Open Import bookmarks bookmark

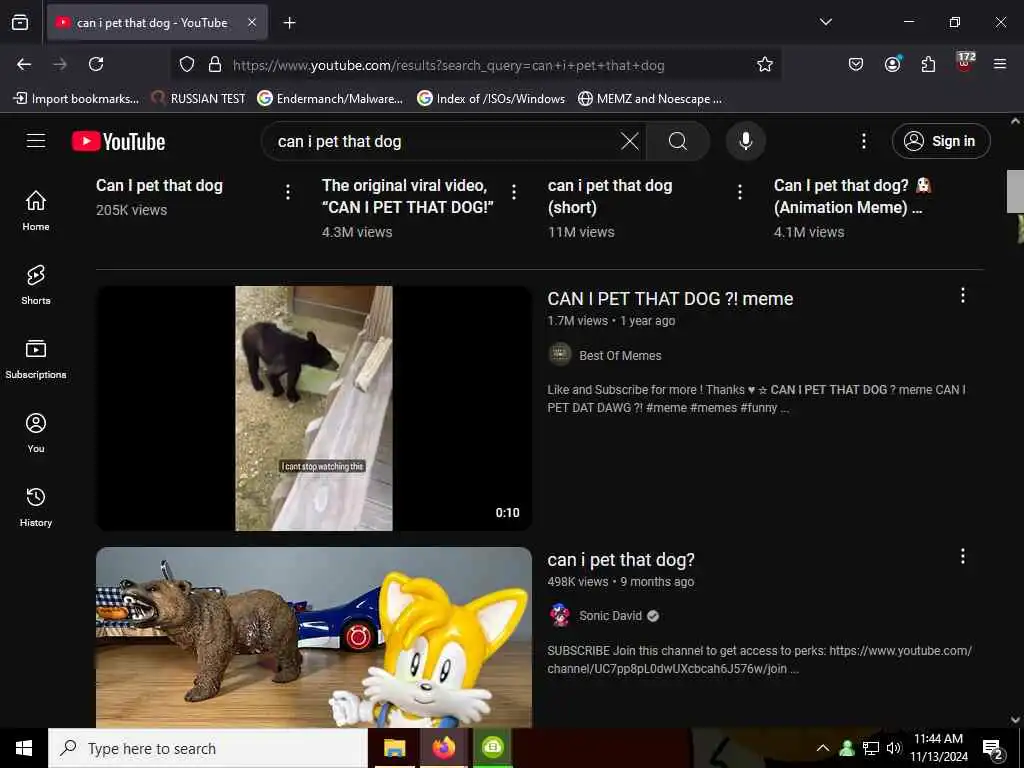77,99
